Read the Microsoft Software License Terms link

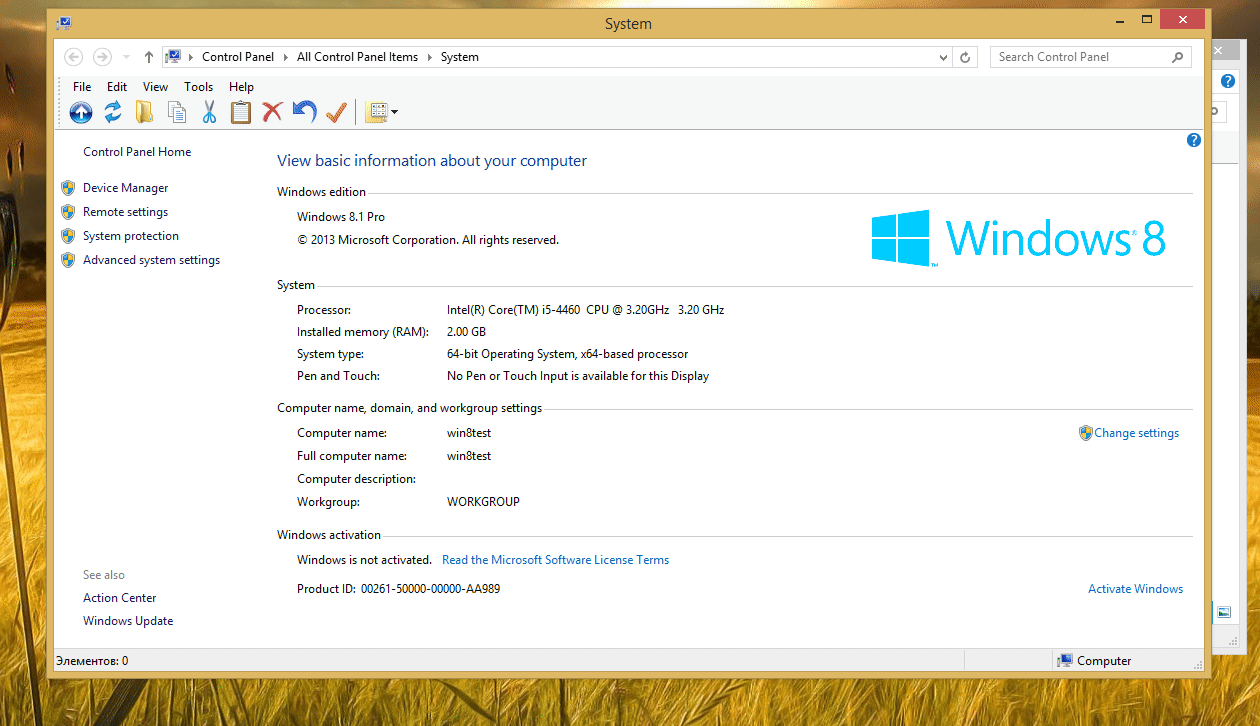pos(556,560)
